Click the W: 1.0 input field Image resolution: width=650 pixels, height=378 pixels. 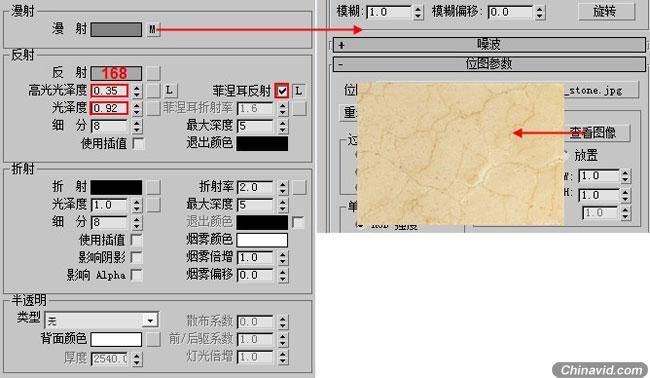[599, 176]
